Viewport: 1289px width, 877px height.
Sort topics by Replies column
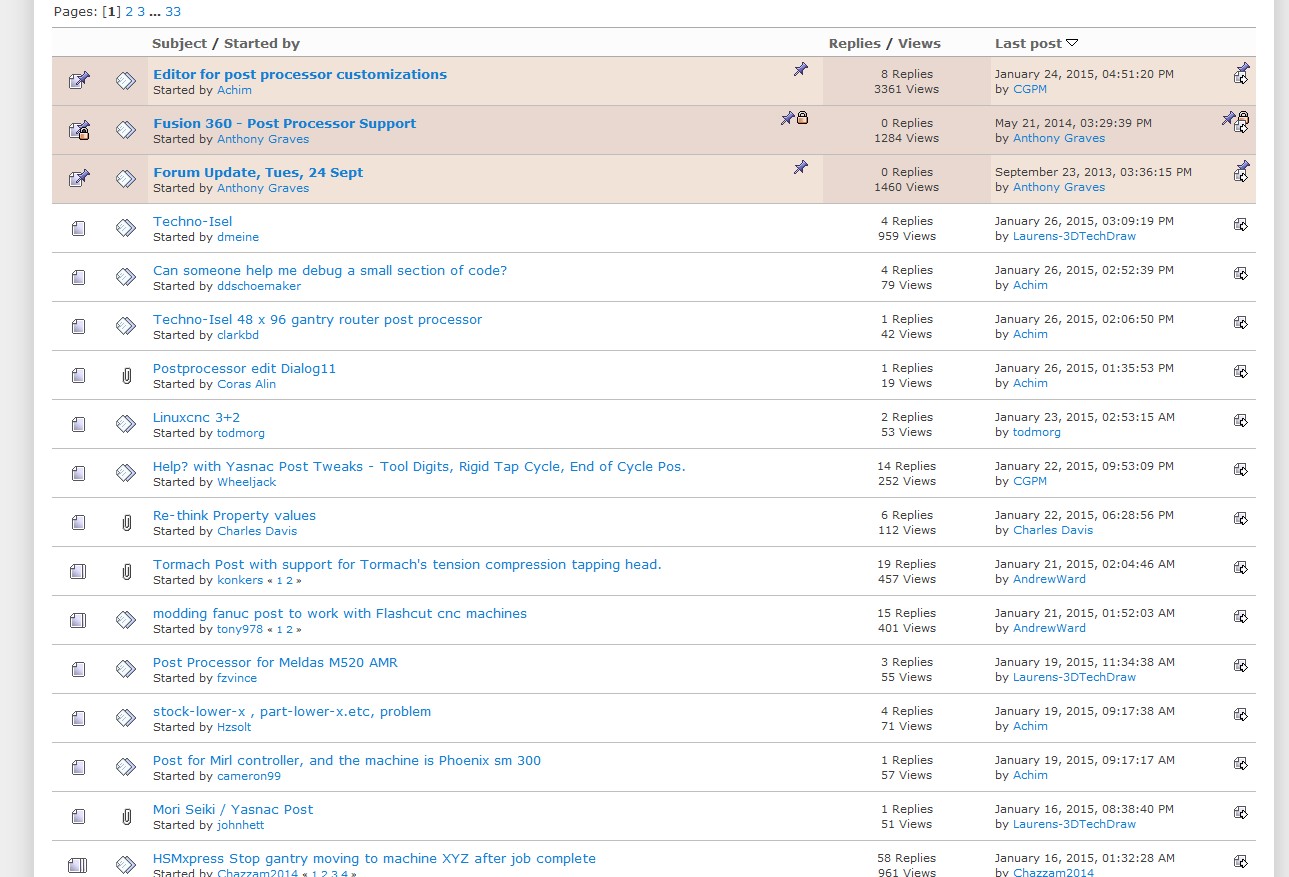[x=855, y=44]
